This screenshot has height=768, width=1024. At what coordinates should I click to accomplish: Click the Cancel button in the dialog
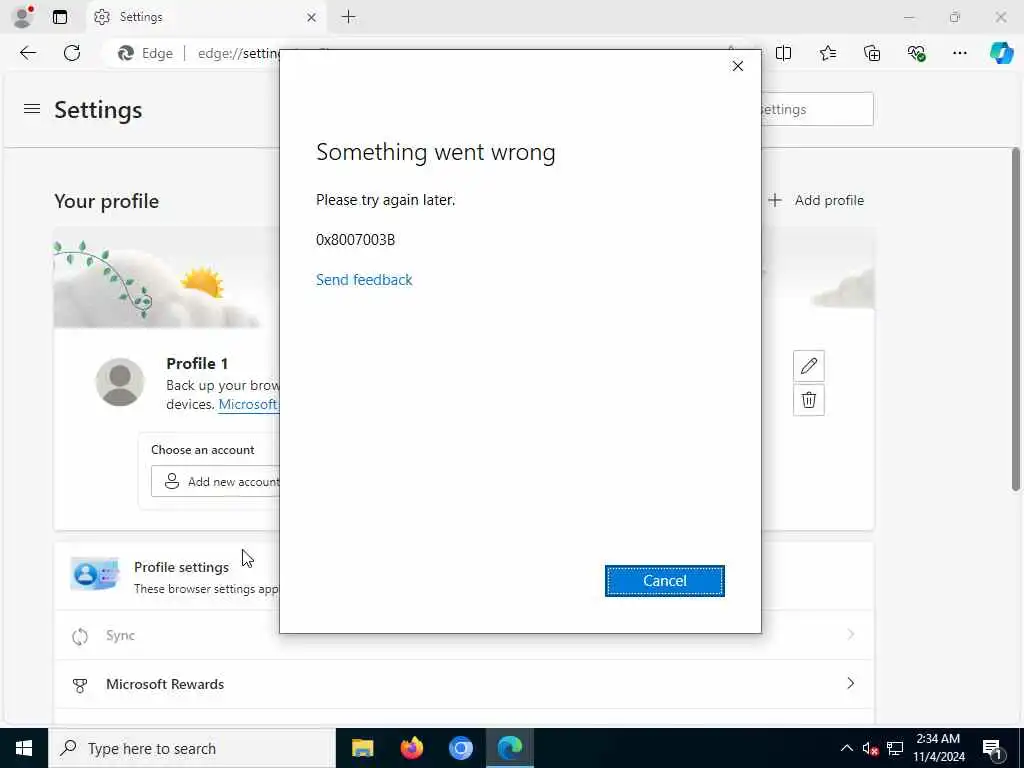pyautogui.click(x=664, y=581)
